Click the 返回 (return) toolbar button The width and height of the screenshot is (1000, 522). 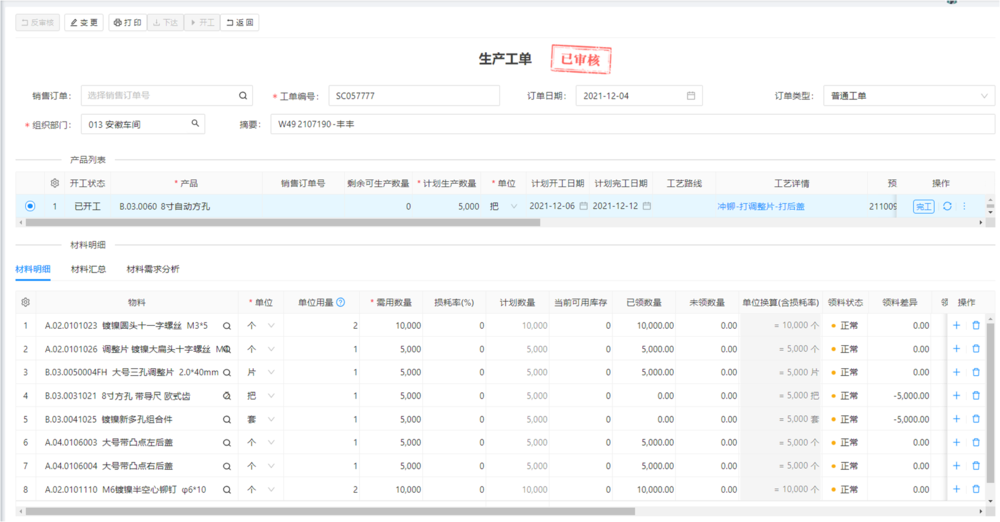tap(240, 22)
